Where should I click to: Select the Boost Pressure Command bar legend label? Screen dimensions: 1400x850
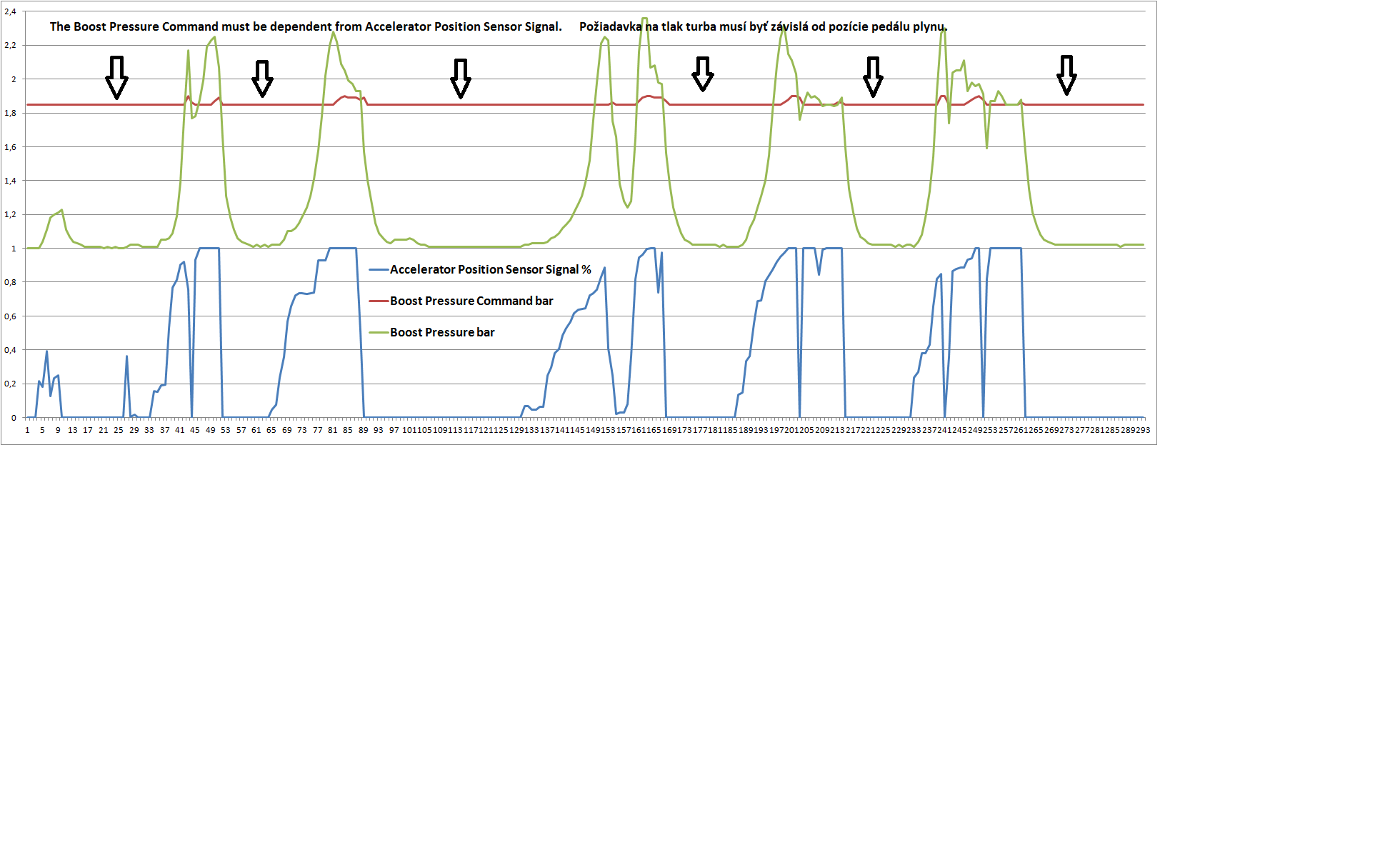[x=471, y=301]
